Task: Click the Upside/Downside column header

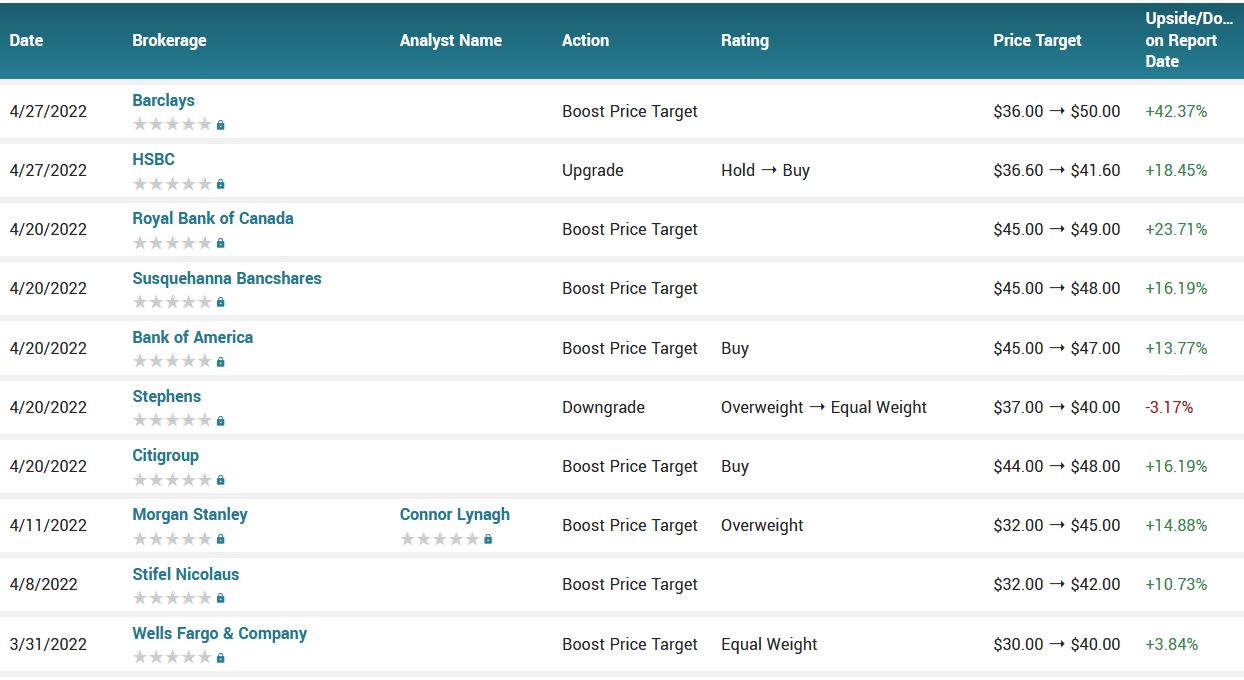Action: click(1188, 40)
